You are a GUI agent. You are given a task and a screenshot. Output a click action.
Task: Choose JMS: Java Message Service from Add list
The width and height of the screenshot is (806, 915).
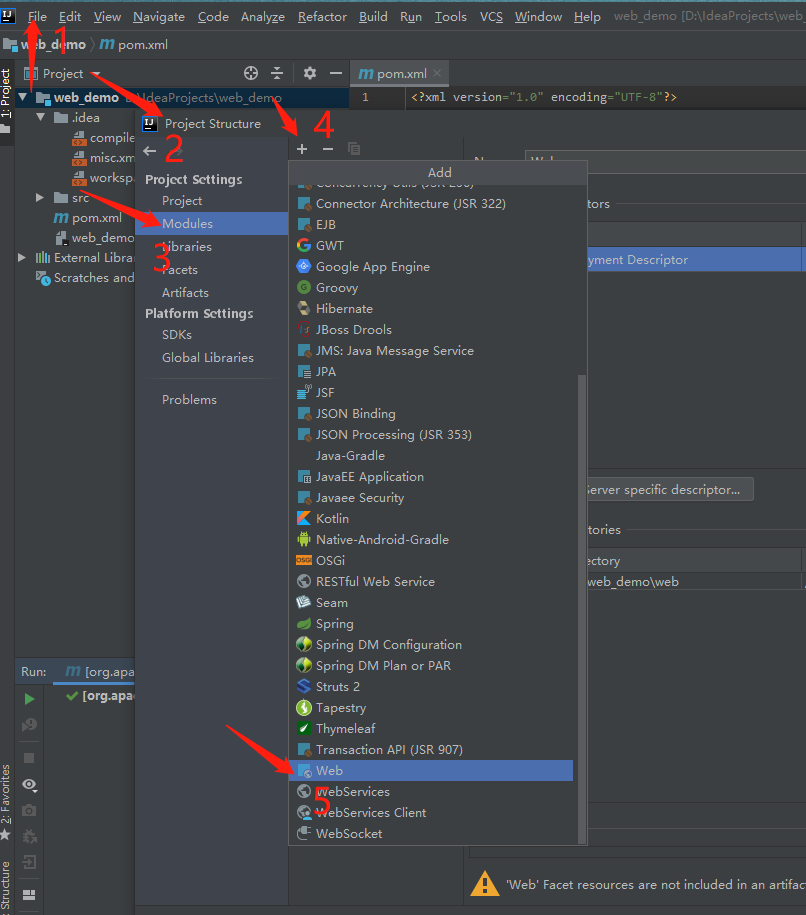(x=432, y=351)
